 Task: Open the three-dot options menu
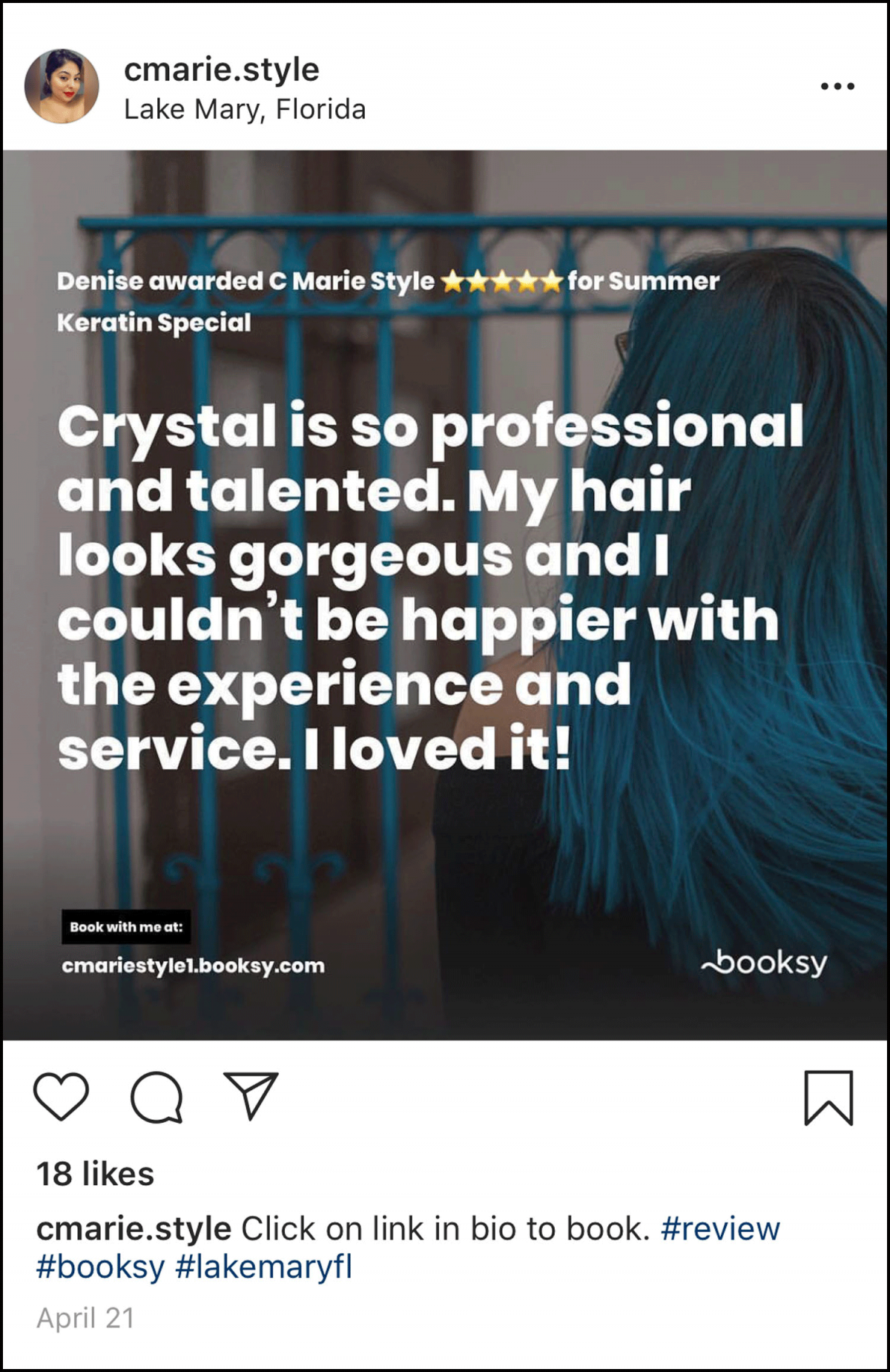tap(837, 87)
